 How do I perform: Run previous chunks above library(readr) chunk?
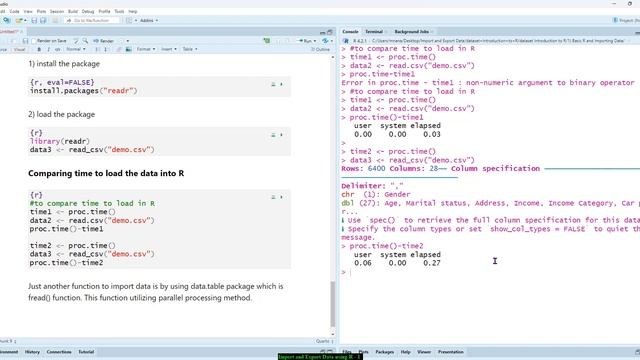click(x=273, y=135)
